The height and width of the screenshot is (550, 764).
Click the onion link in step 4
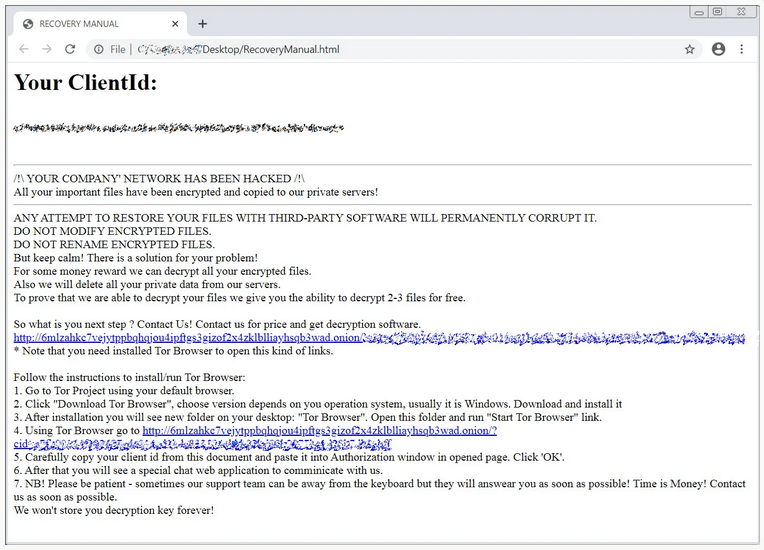click(x=318, y=431)
